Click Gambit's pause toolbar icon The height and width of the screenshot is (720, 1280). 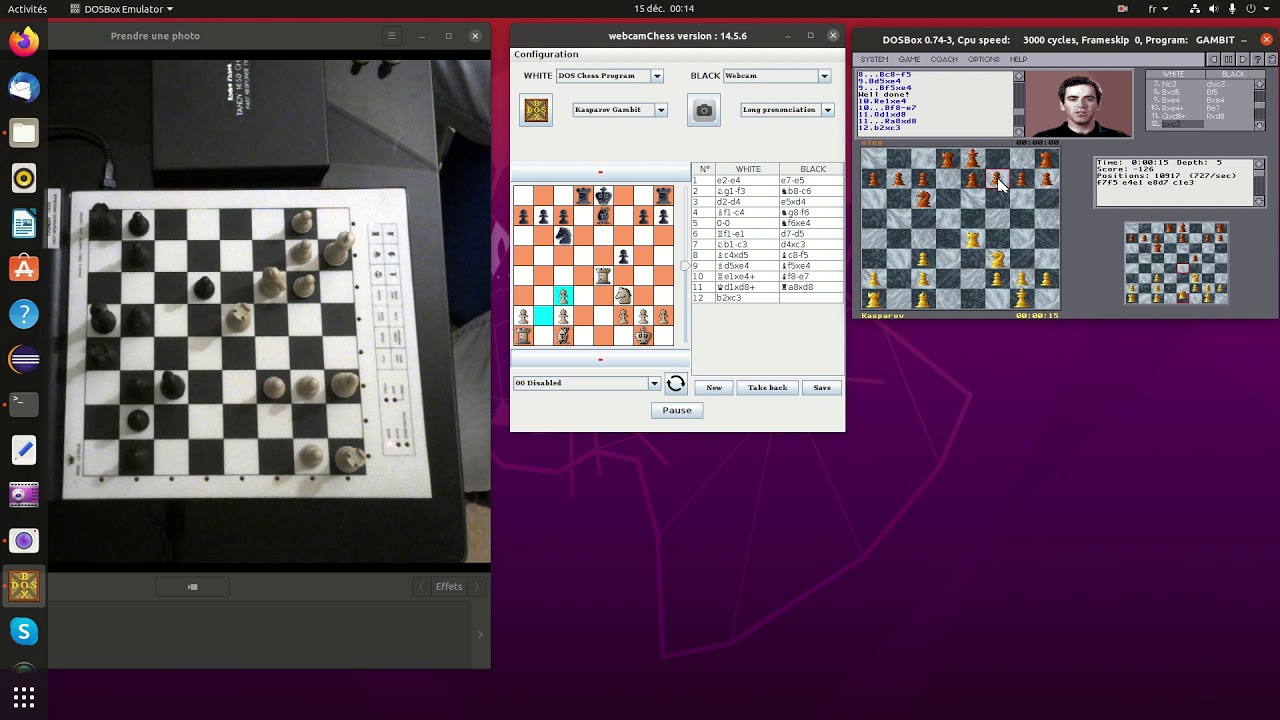[x=1228, y=59]
